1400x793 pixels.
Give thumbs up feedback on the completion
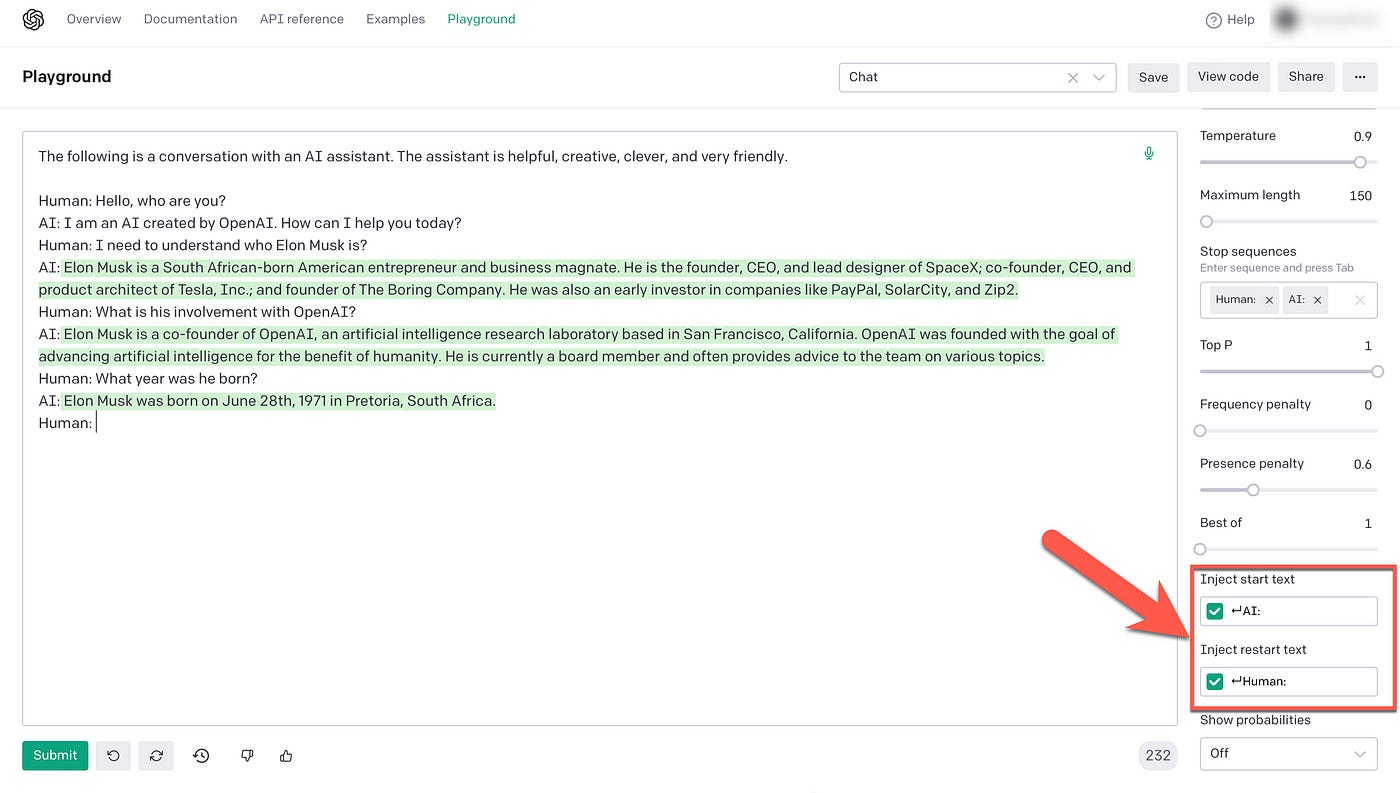[286, 755]
